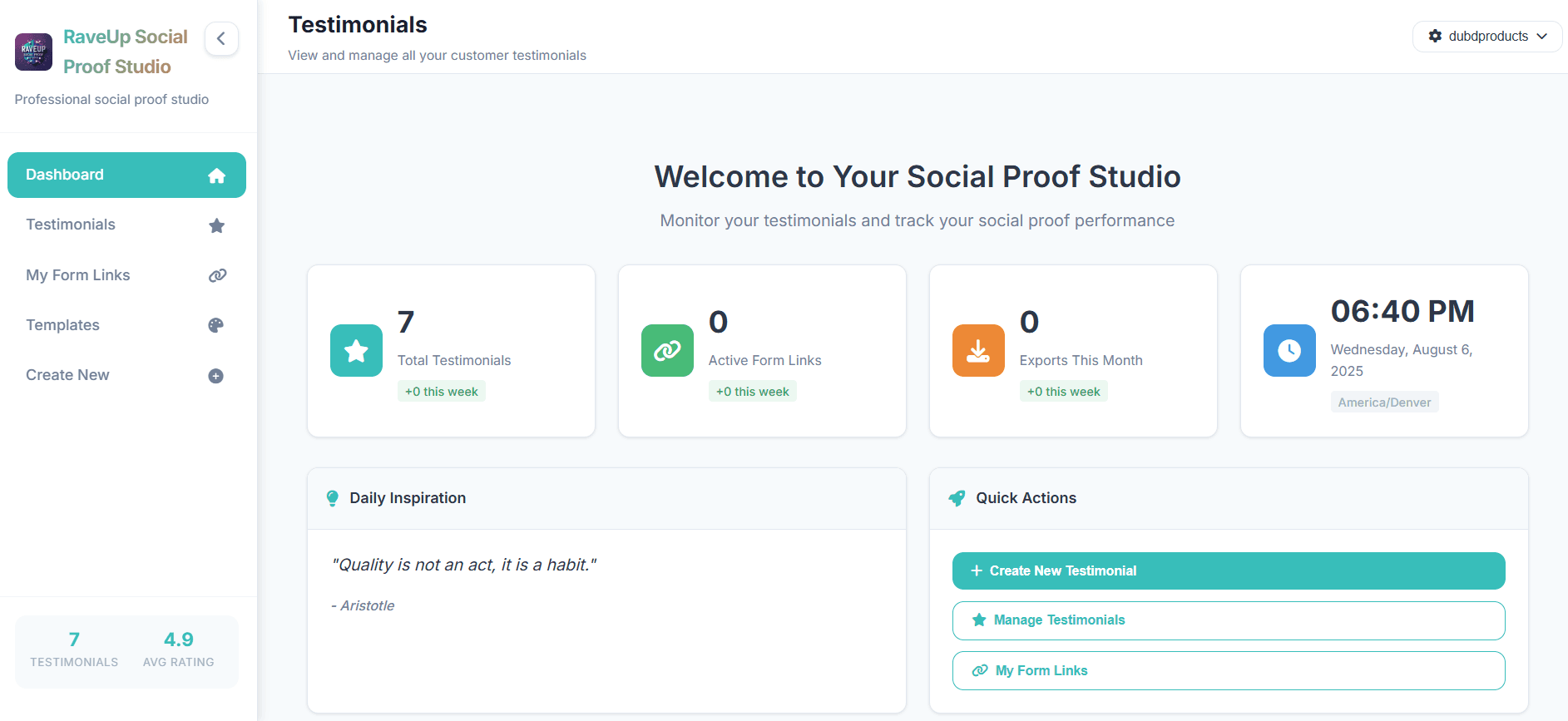
Task: Click the 06:40 PM time display
Action: point(1402,311)
